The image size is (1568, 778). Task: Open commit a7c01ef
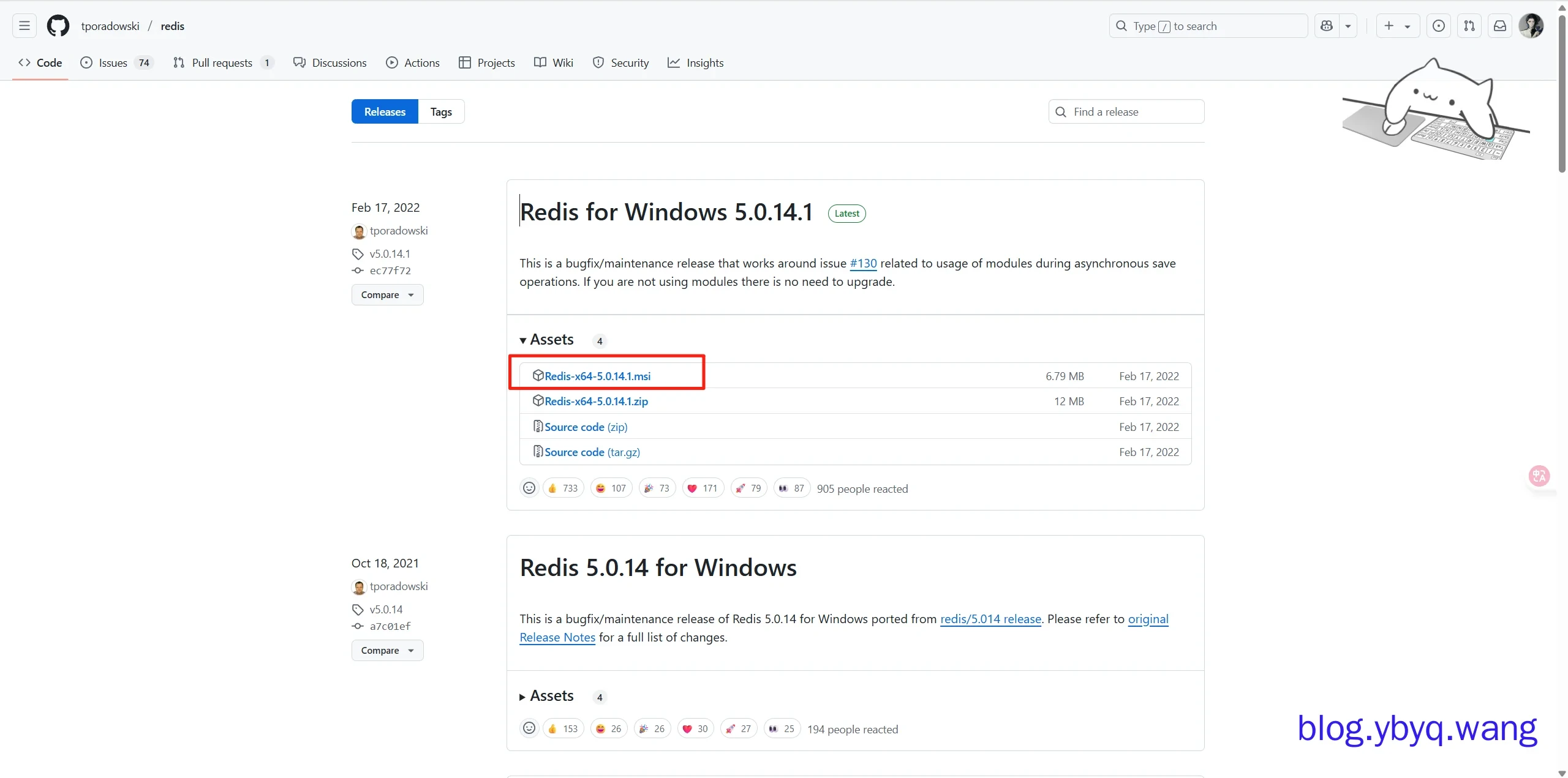tap(390, 626)
